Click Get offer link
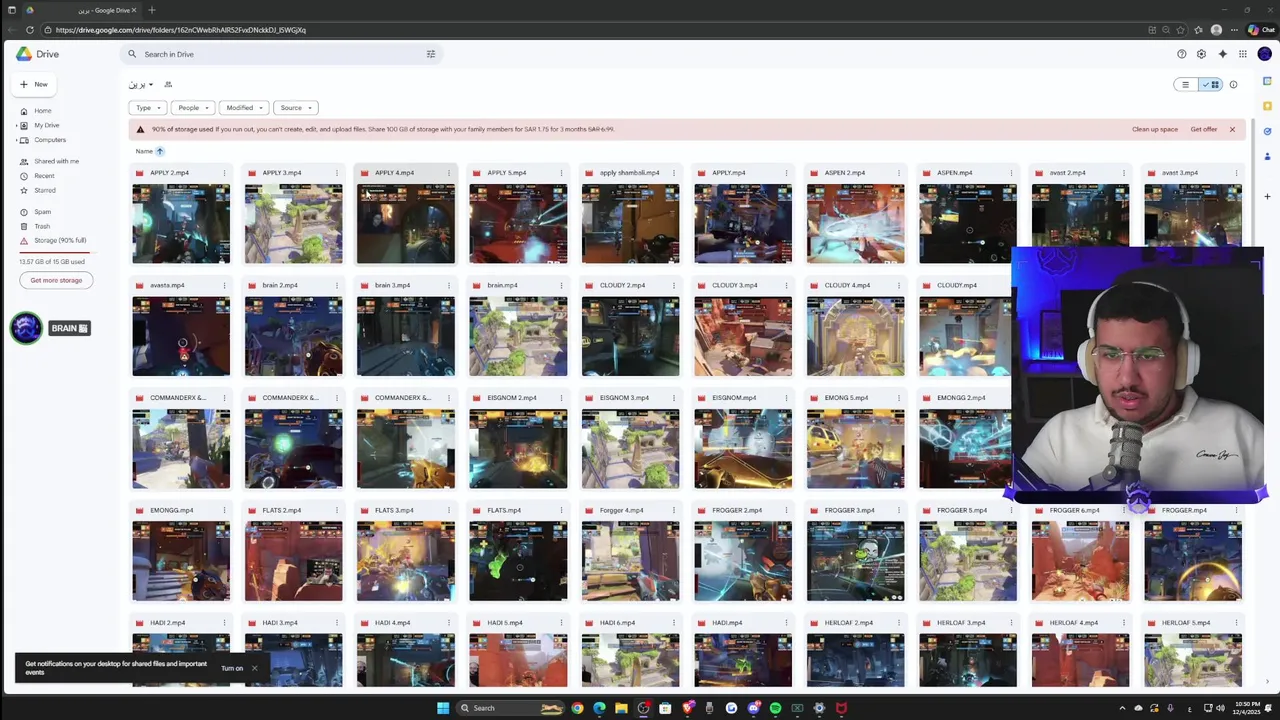Image resolution: width=1280 pixels, height=720 pixels. (1204, 129)
